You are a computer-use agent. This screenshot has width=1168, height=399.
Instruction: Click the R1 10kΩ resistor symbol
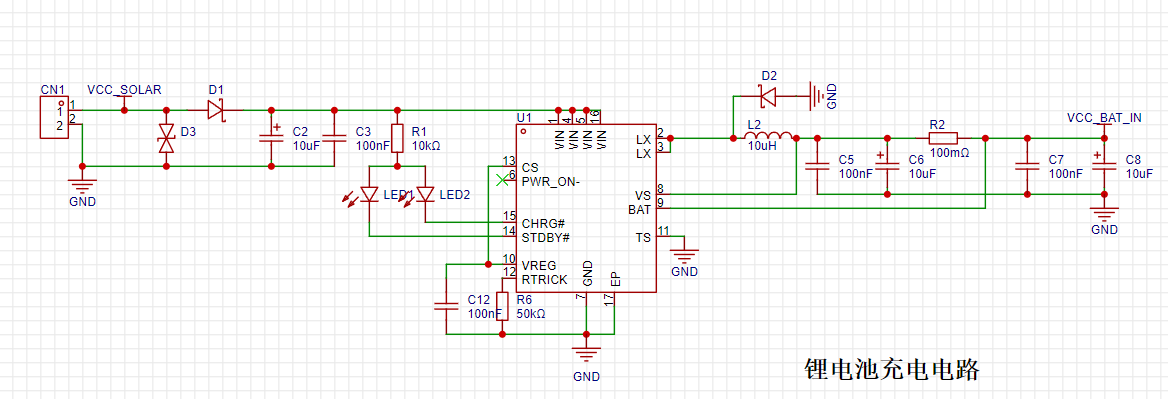398,138
